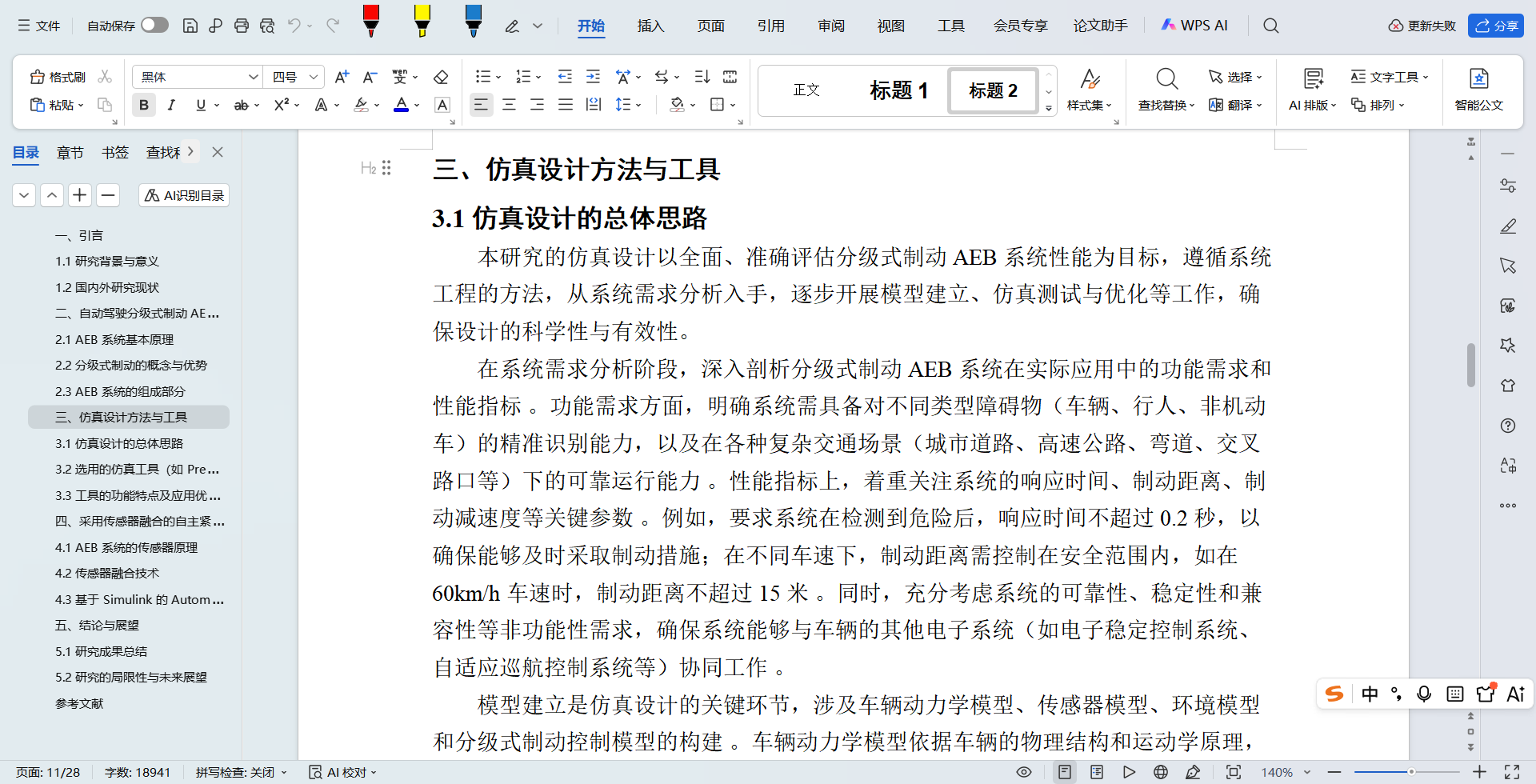The width and height of the screenshot is (1536, 784).
Task: Open font color dropdown arrow
Action: point(417,106)
